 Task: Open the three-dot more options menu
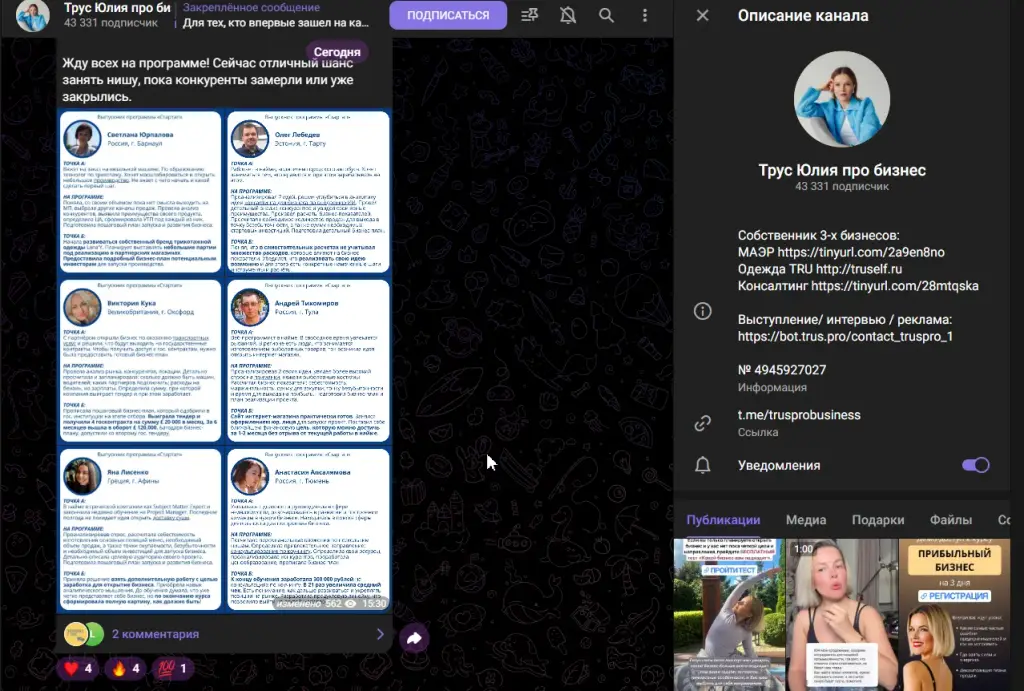coord(645,15)
